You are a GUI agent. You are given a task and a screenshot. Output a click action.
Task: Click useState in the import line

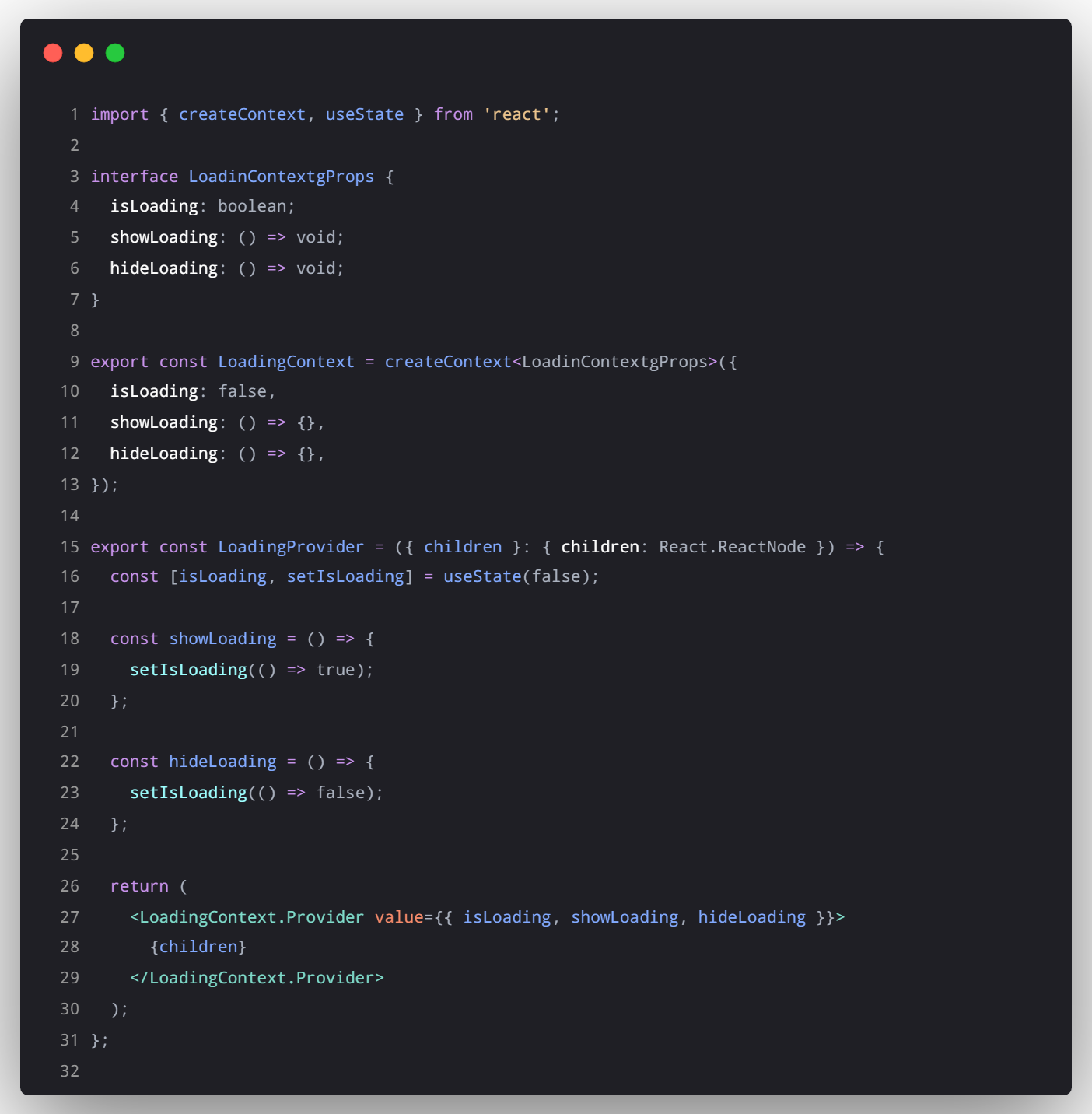tap(365, 114)
